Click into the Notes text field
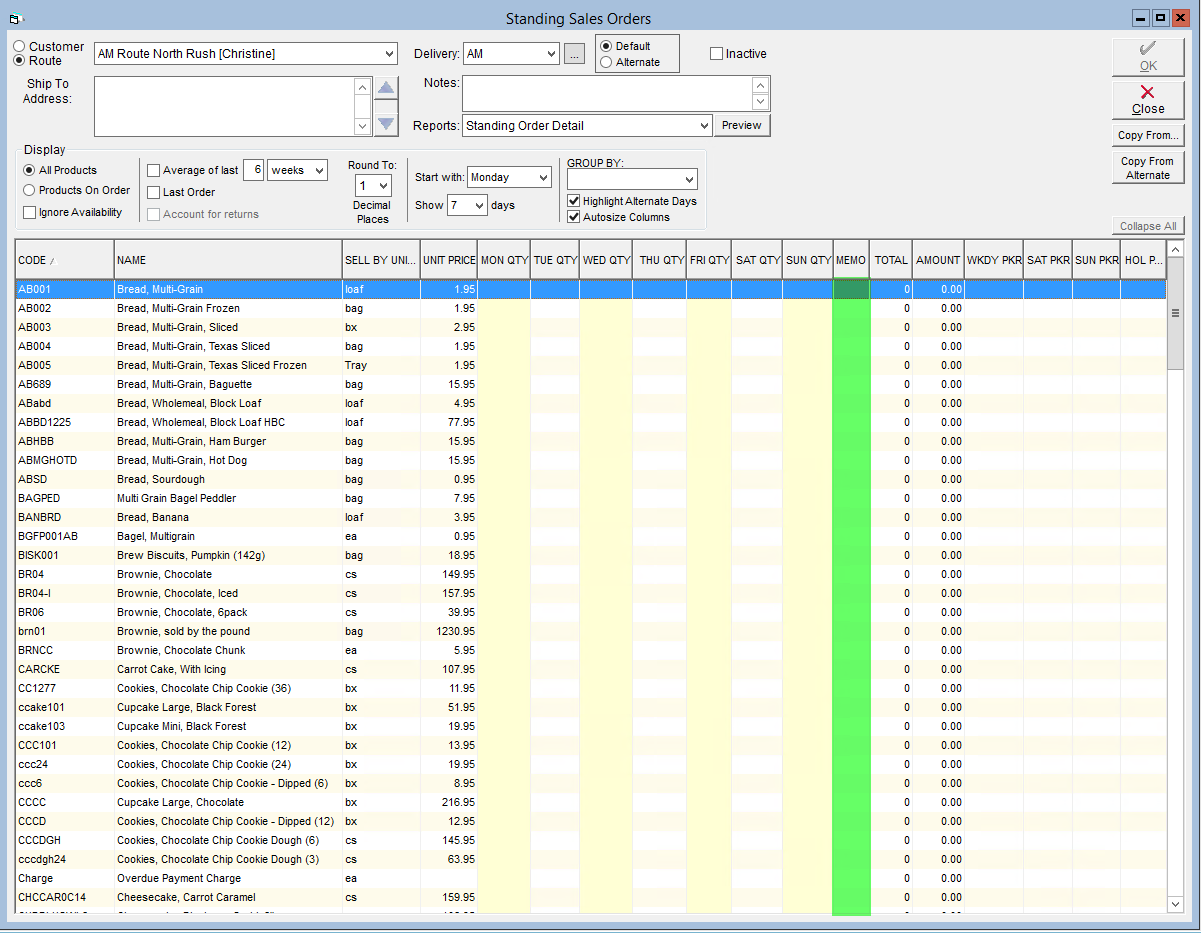 (607, 93)
